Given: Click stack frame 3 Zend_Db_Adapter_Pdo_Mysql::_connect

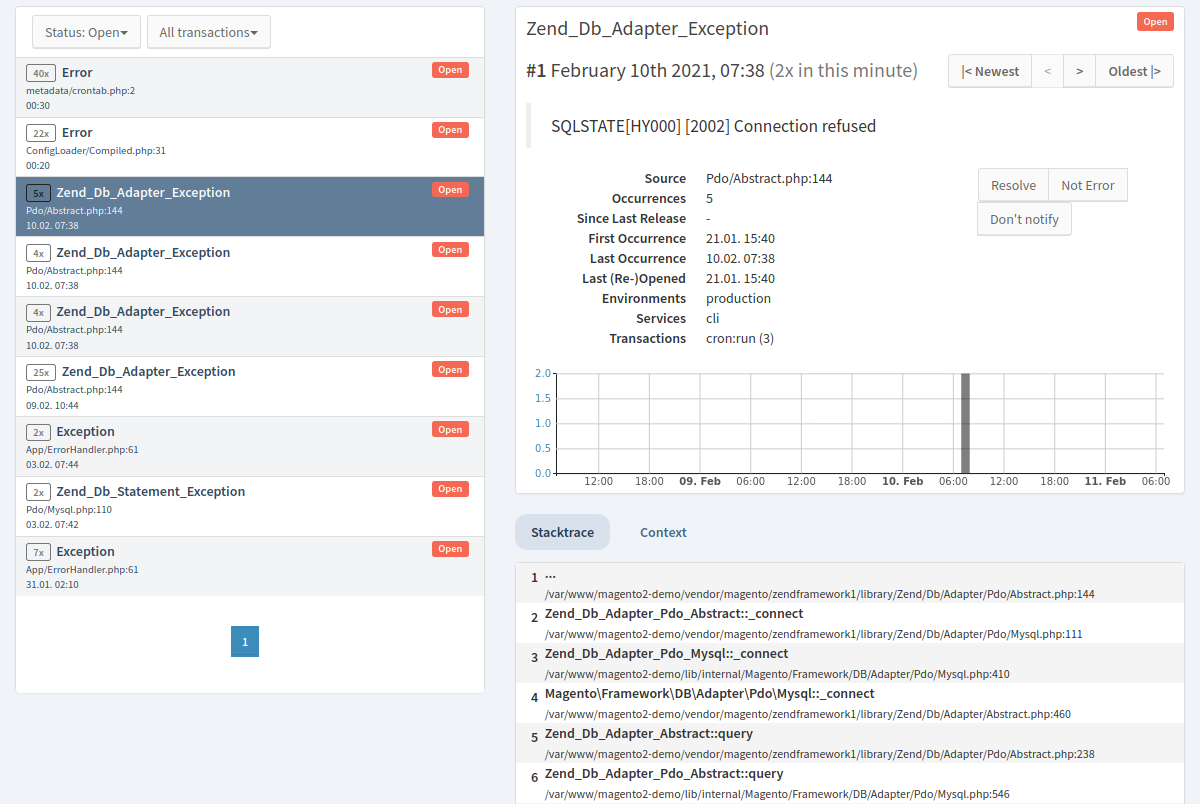Looking at the screenshot, I should 850,663.
